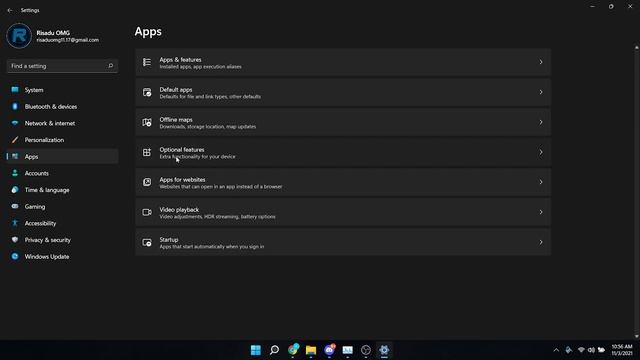Image resolution: width=640 pixels, height=360 pixels.
Task: Click the Risadu OMG profile avatar
Action: pyautogui.click(x=19, y=36)
